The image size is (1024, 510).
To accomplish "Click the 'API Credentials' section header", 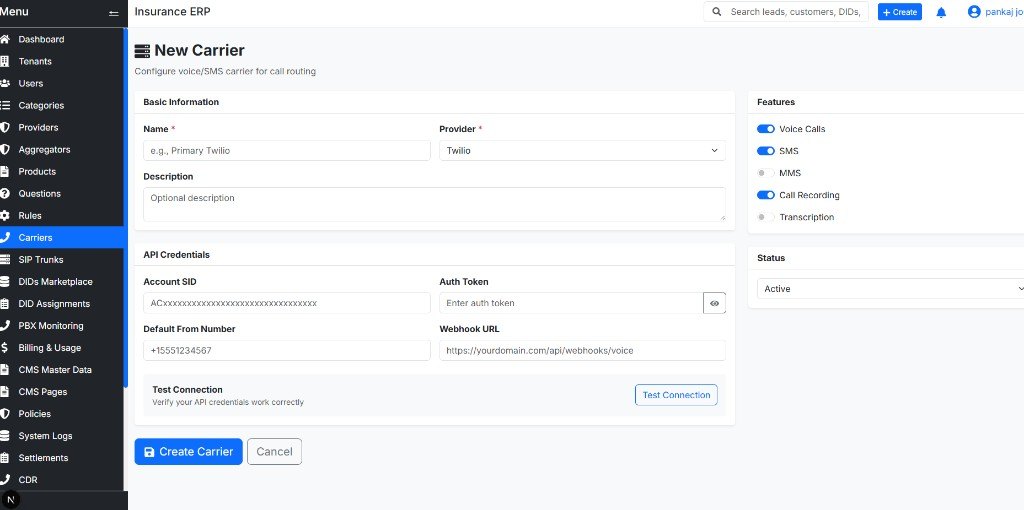I will [x=176, y=255].
